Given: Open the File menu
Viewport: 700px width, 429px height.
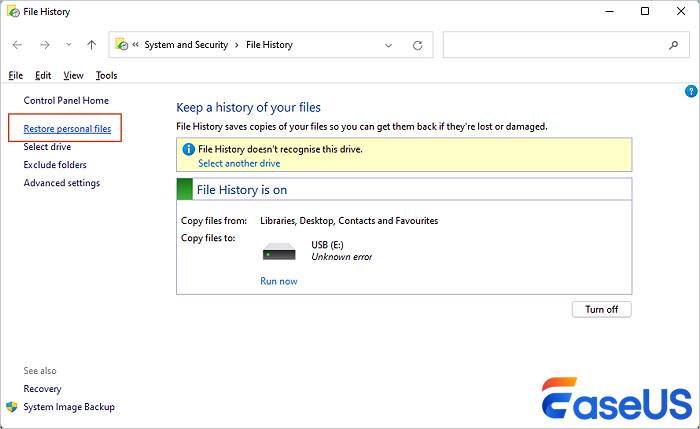Looking at the screenshot, I should 15,75.
